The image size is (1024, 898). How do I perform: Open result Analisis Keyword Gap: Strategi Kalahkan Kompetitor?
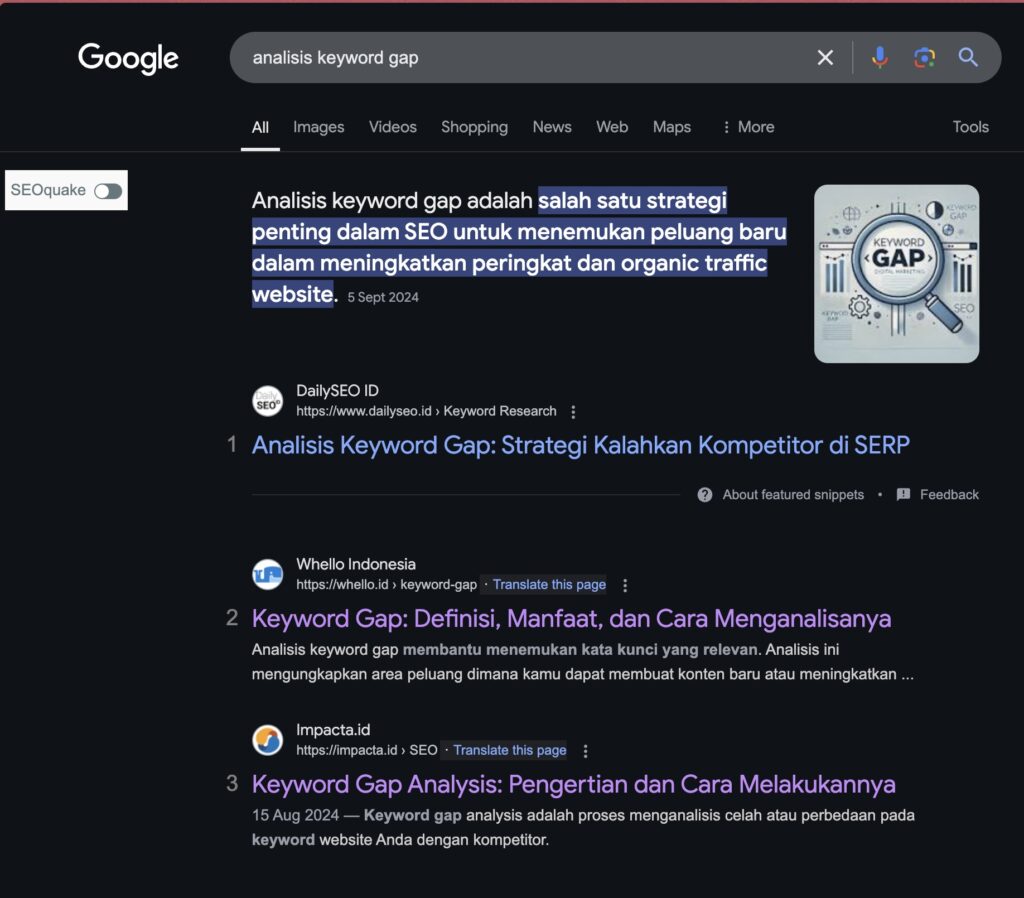tap(581, 445)
